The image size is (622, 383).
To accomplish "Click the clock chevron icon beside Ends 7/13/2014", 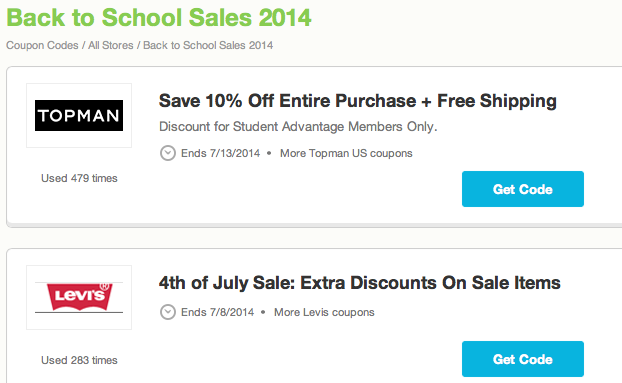I will point(168,153).
